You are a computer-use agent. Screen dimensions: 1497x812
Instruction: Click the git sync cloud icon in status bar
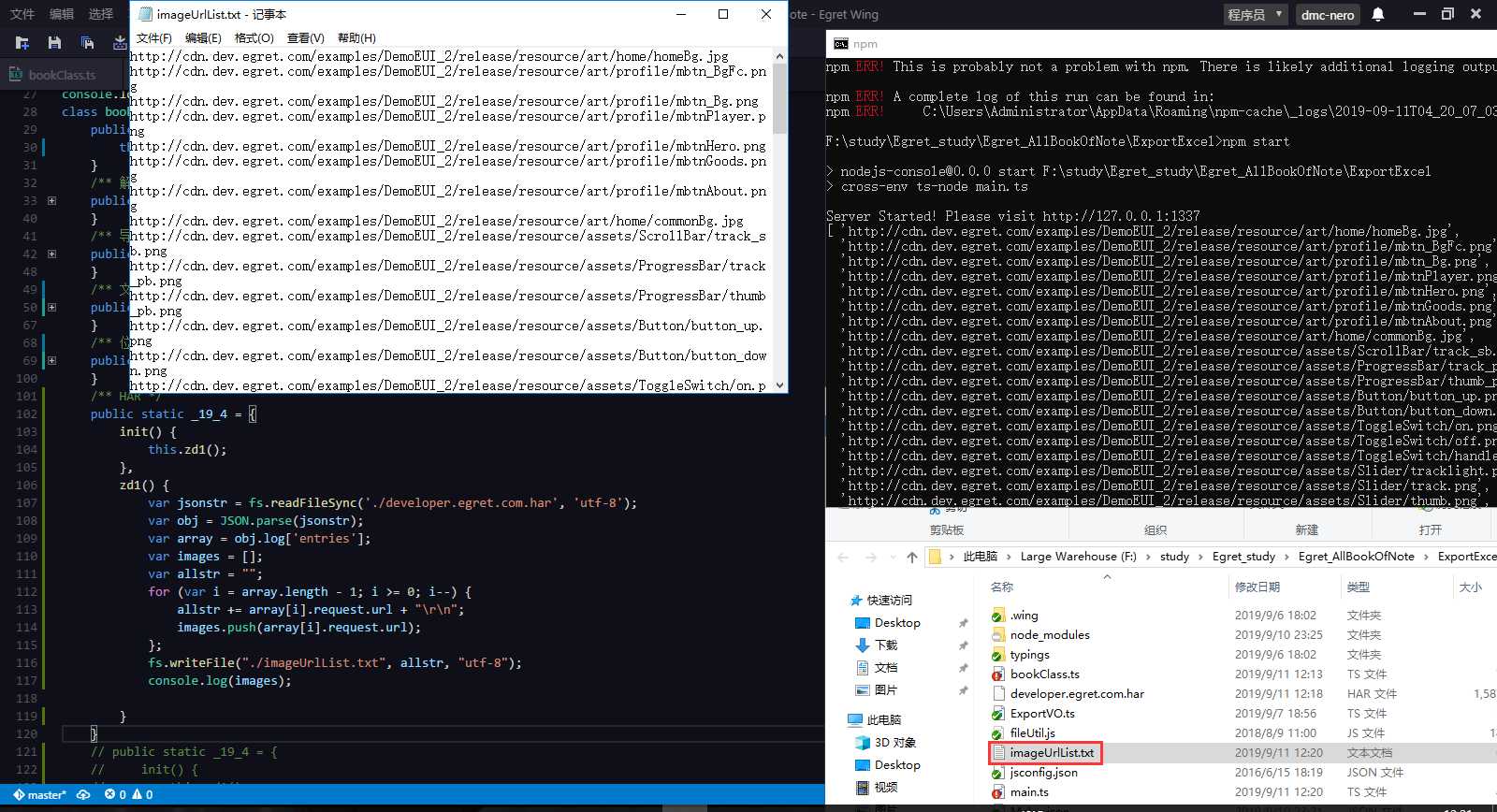83,795
